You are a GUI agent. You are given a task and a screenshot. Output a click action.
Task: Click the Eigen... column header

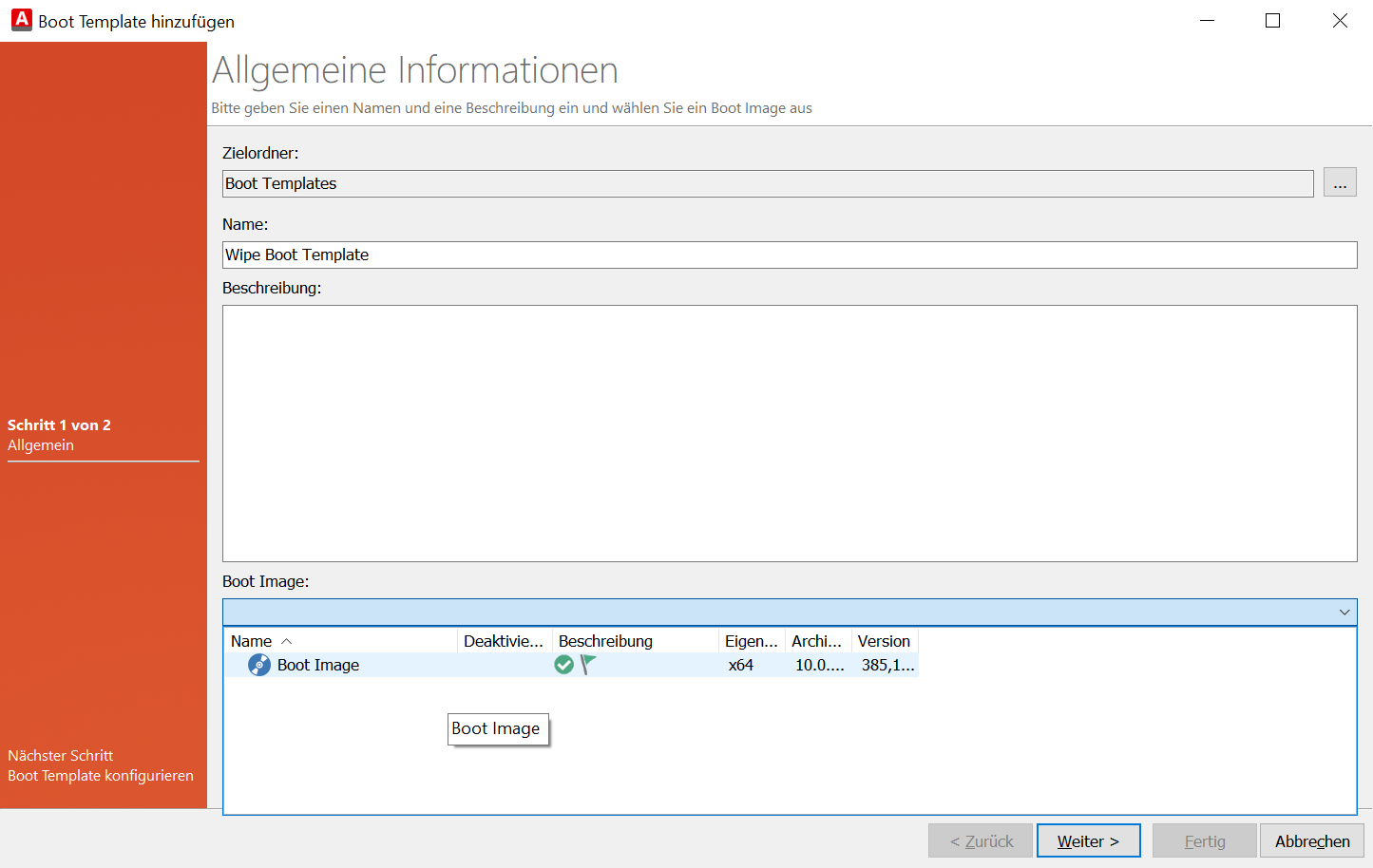[x=751, y=641]
